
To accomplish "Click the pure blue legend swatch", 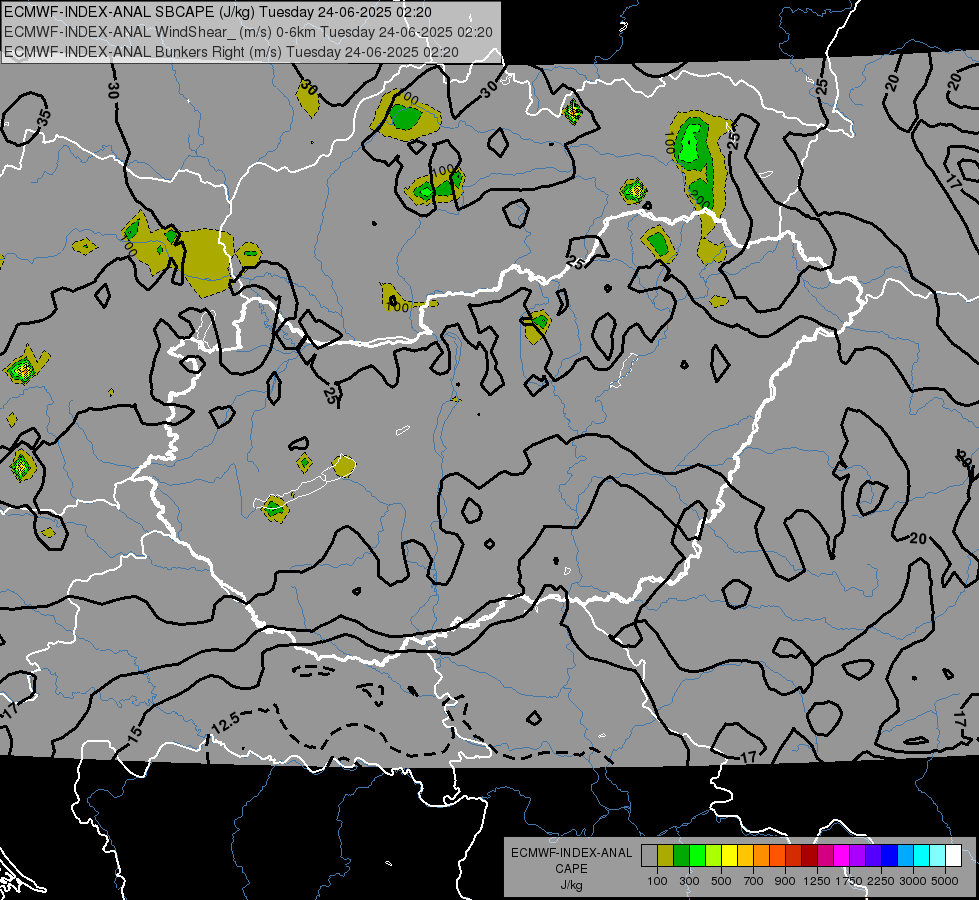I will (890, 856).
